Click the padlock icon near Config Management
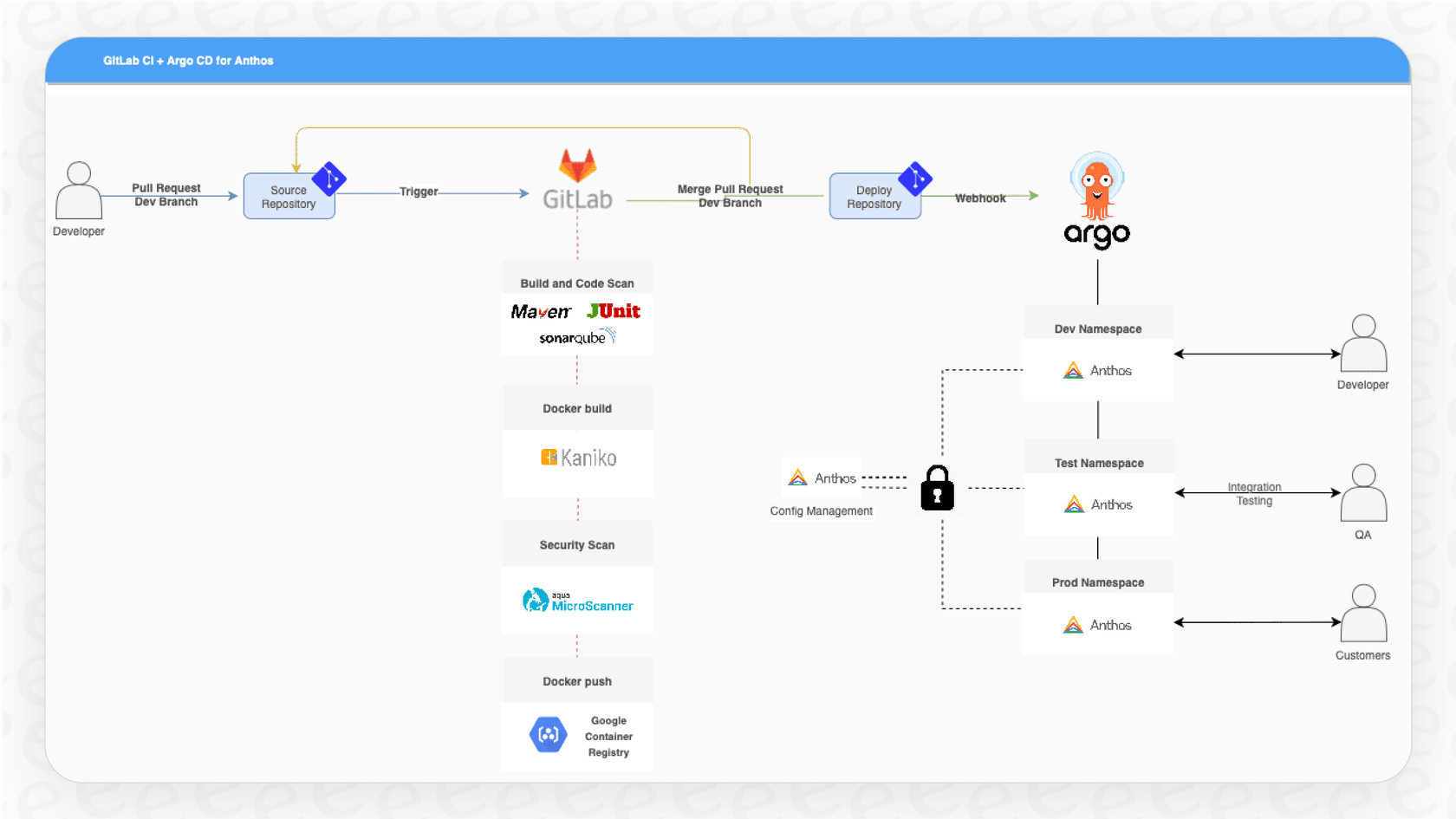The height and width of the screenshot is (819, 1456). coord(936,489)
